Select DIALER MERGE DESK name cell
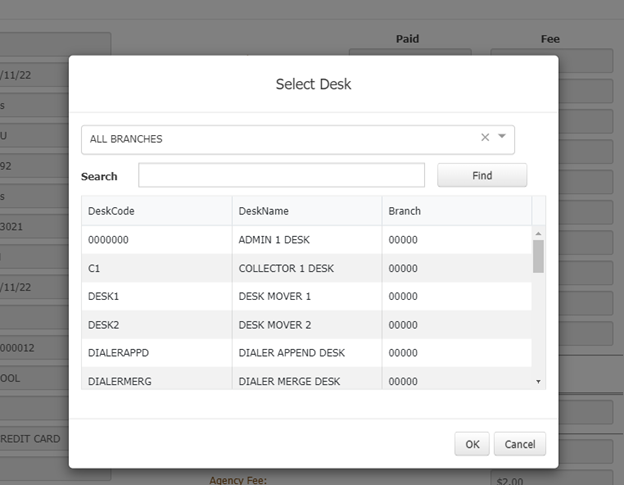Viewport: 624px width, 485px height. (x=307, y=378)
